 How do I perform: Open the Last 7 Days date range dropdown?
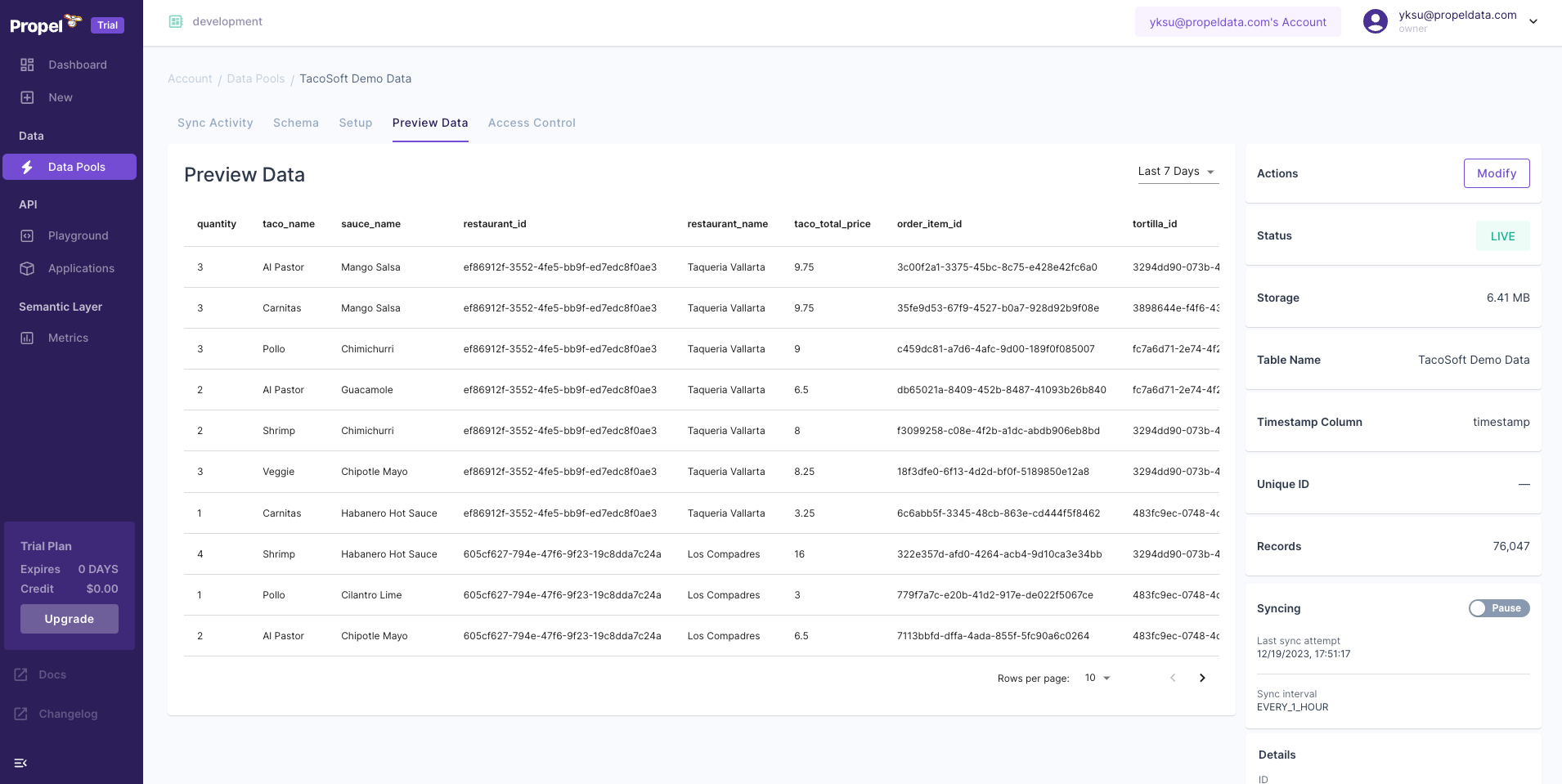[x=1176, y=171]
